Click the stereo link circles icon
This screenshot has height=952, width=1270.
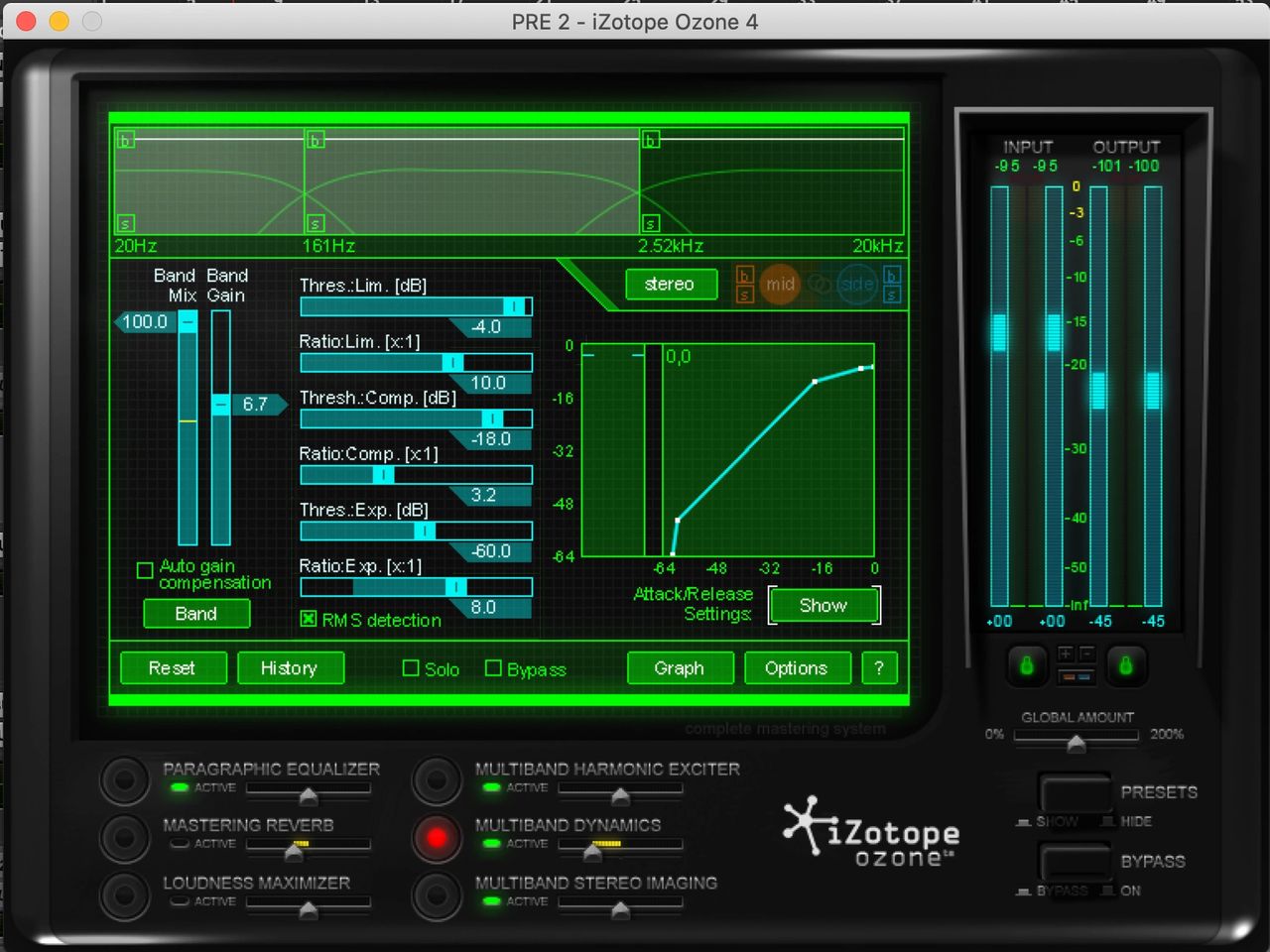(819, 285)
